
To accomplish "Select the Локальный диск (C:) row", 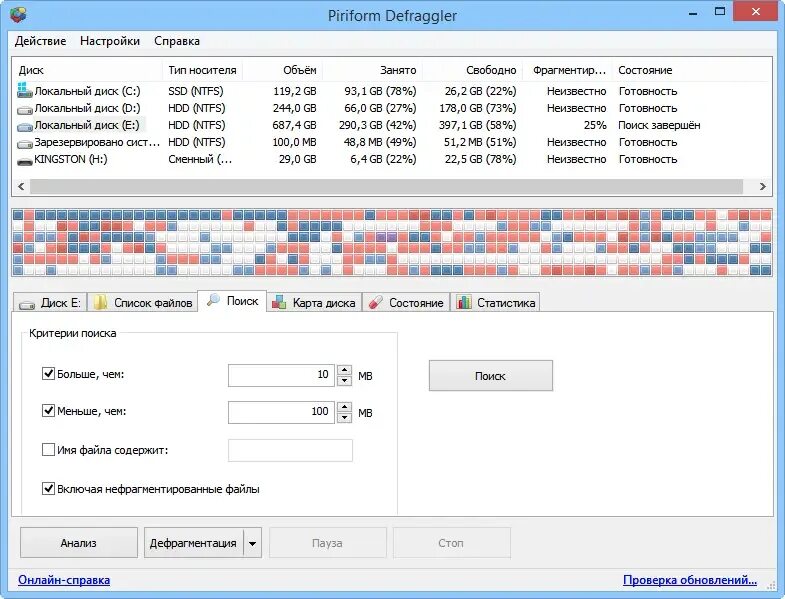I will coord(391,91).
